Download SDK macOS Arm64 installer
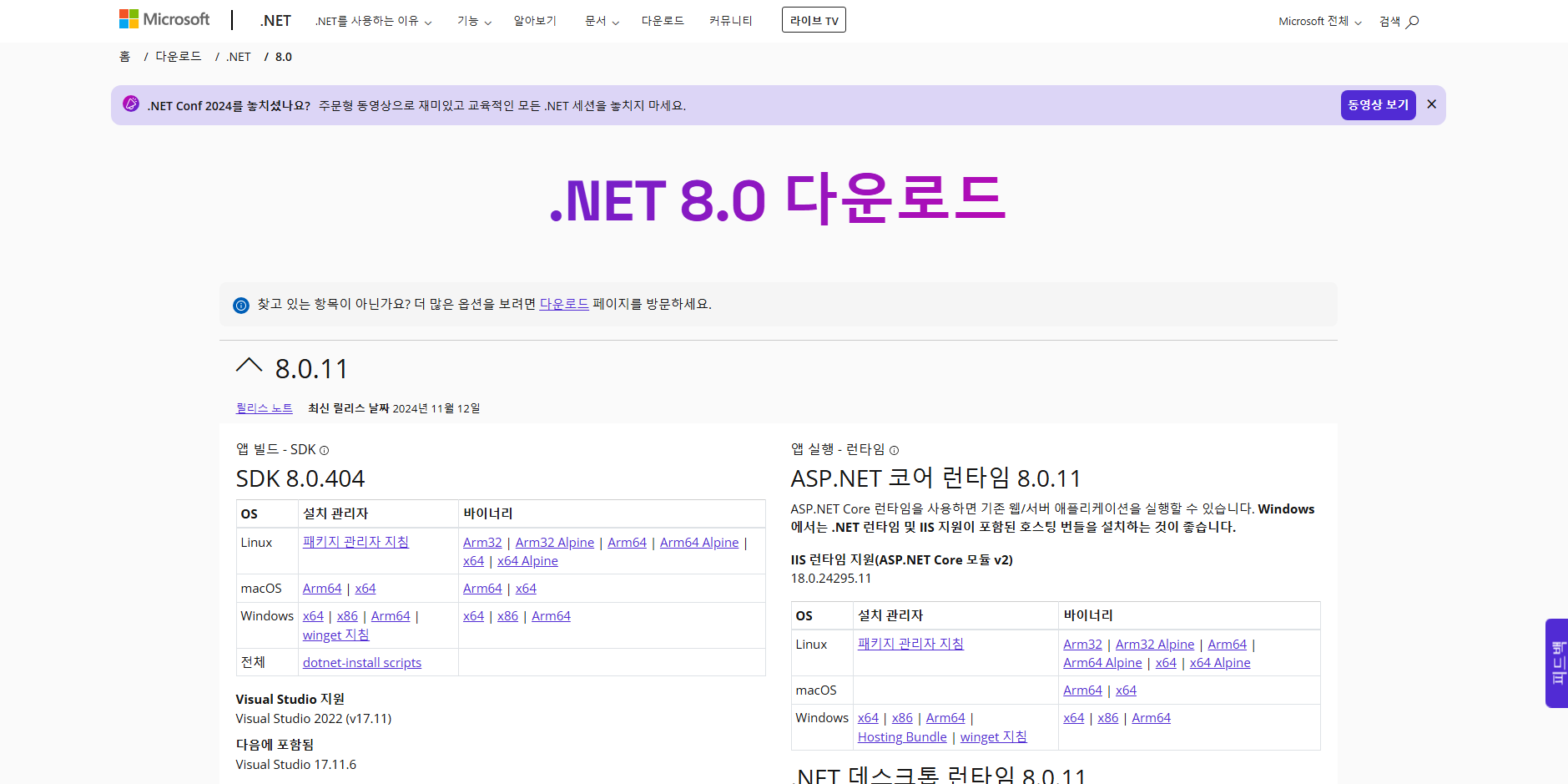1568x784 pixels. [322, 589]
